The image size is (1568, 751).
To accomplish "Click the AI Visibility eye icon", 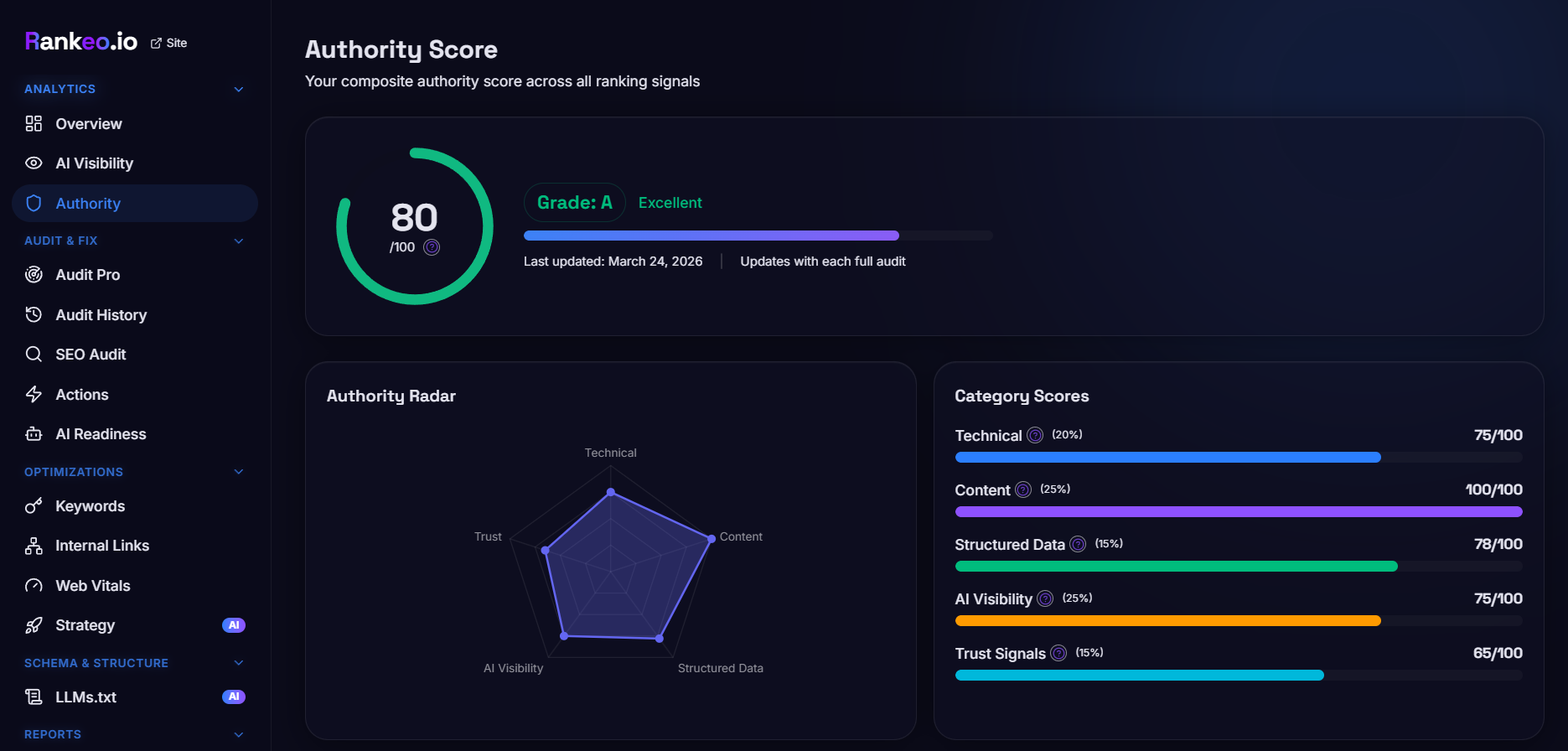I will (x=34, y=163).
